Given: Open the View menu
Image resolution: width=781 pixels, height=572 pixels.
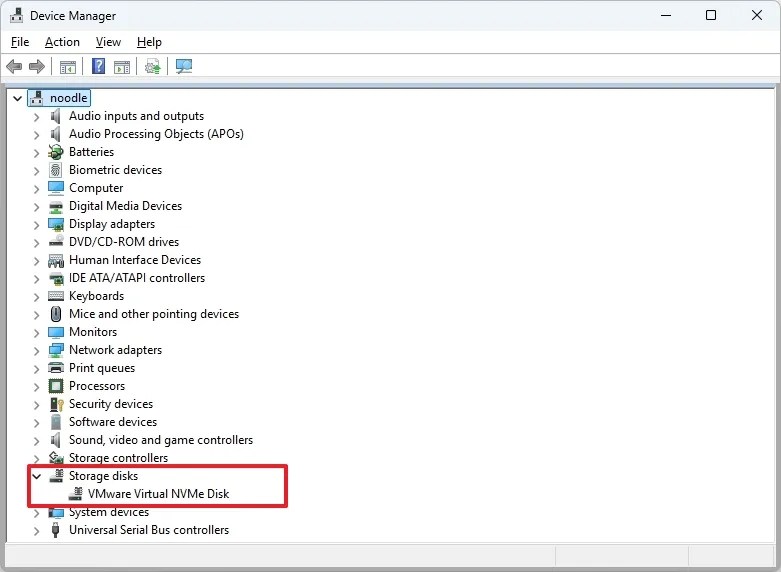Looking at the screenshot, I should (x=108, y=42).
